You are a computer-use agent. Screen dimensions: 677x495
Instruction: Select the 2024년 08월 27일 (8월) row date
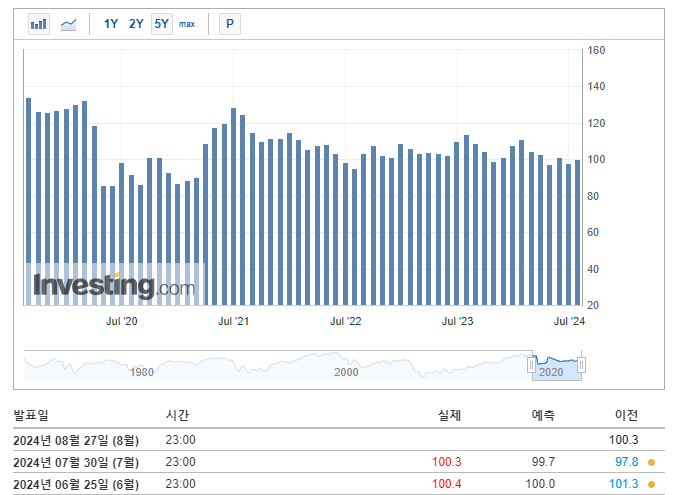click(76, 440)
